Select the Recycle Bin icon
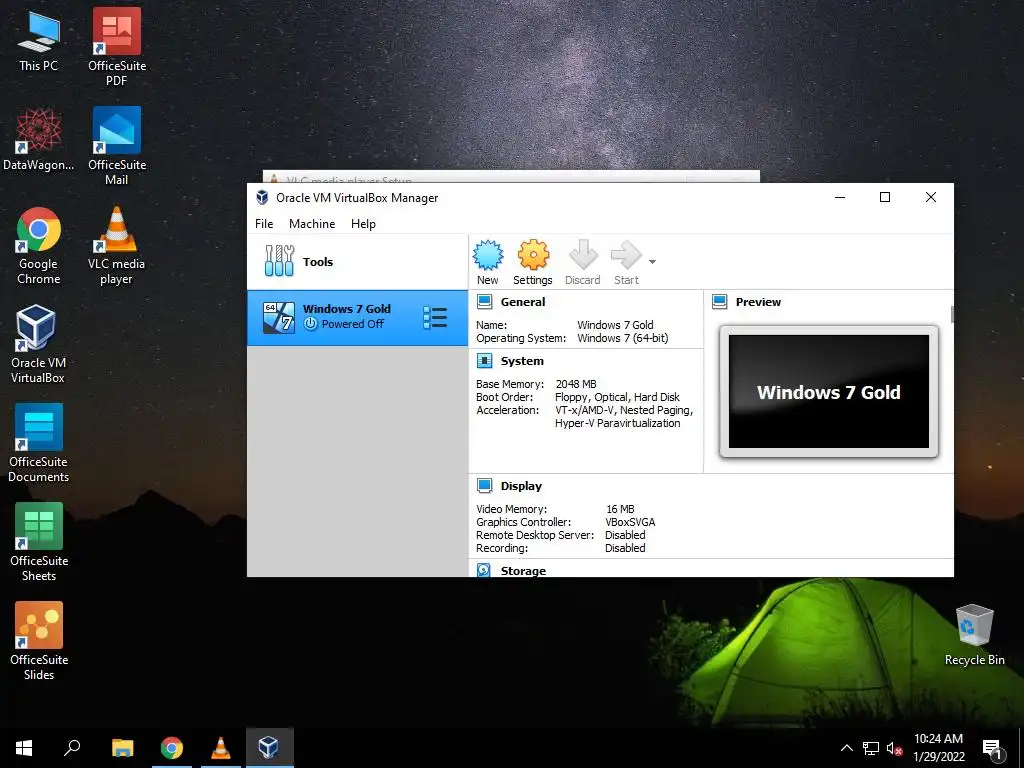1024x768 pixels. coord(974,635)
